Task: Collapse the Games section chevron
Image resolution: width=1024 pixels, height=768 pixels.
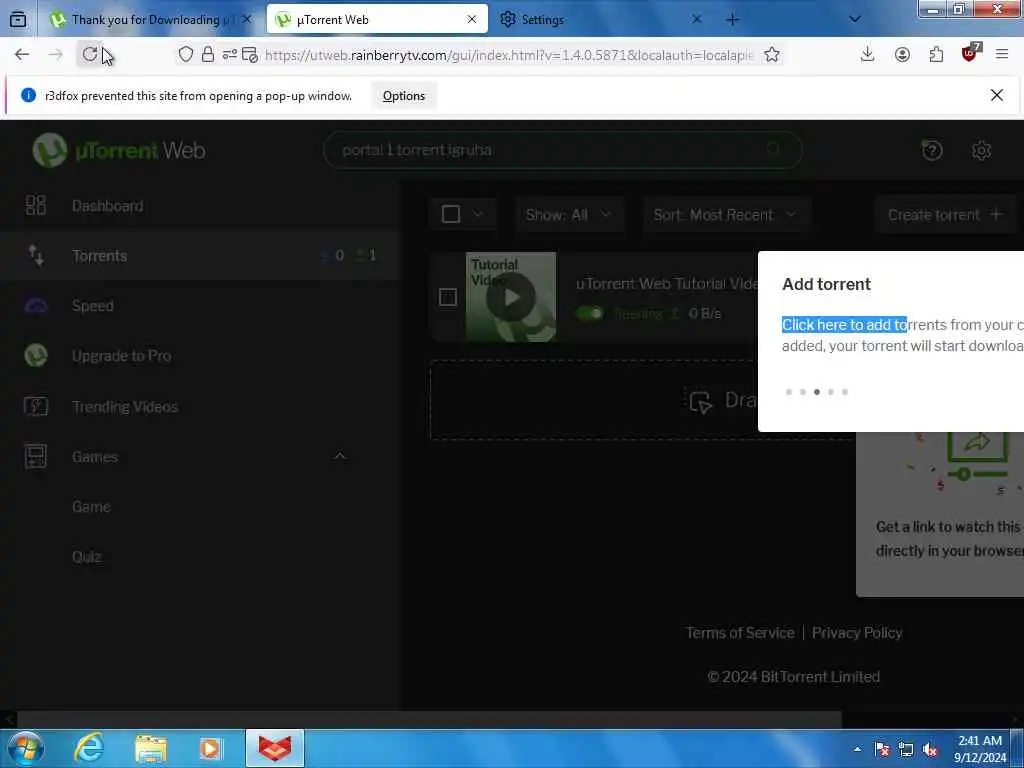Action: coord(340,456)
